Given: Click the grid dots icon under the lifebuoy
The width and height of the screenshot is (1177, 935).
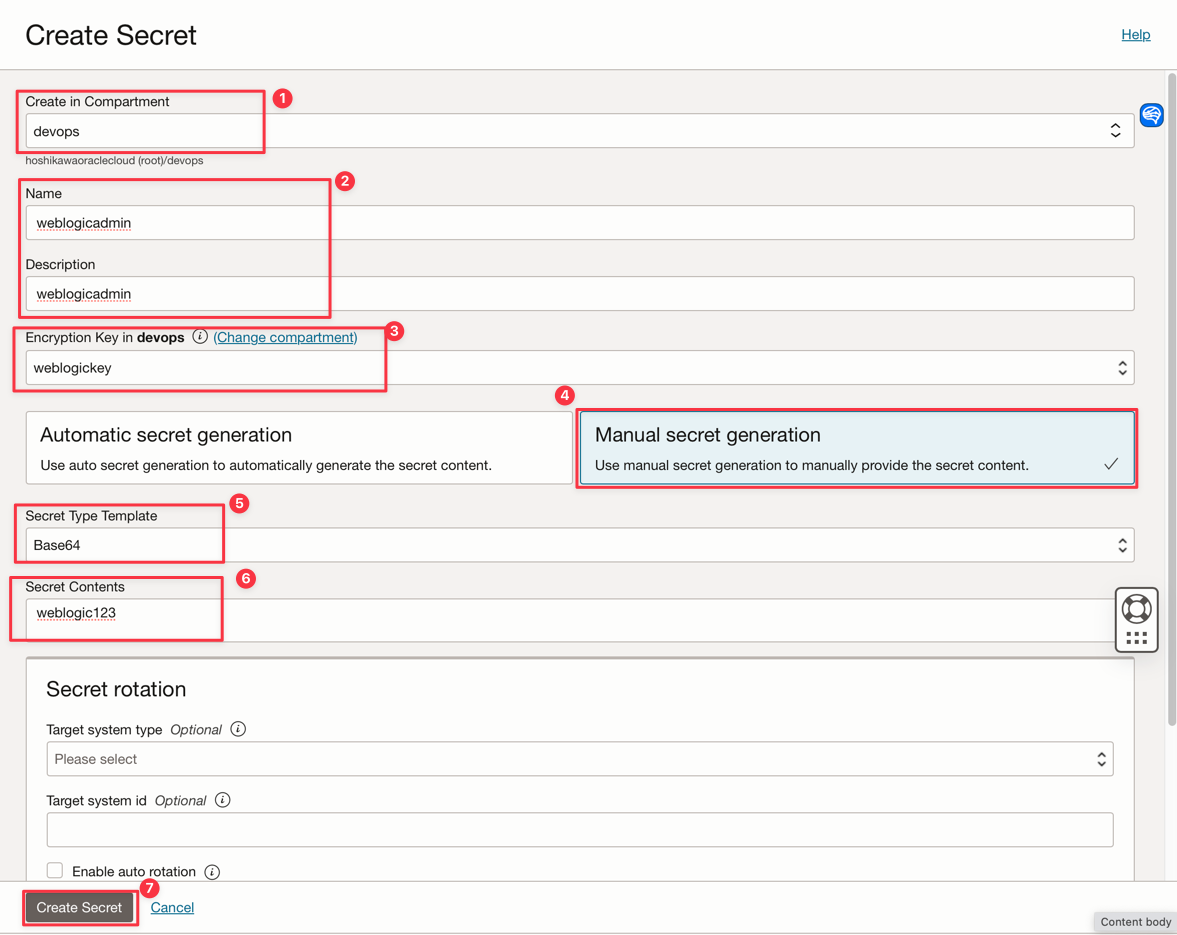Looking at the screenshot, I should coord(1136,638).
